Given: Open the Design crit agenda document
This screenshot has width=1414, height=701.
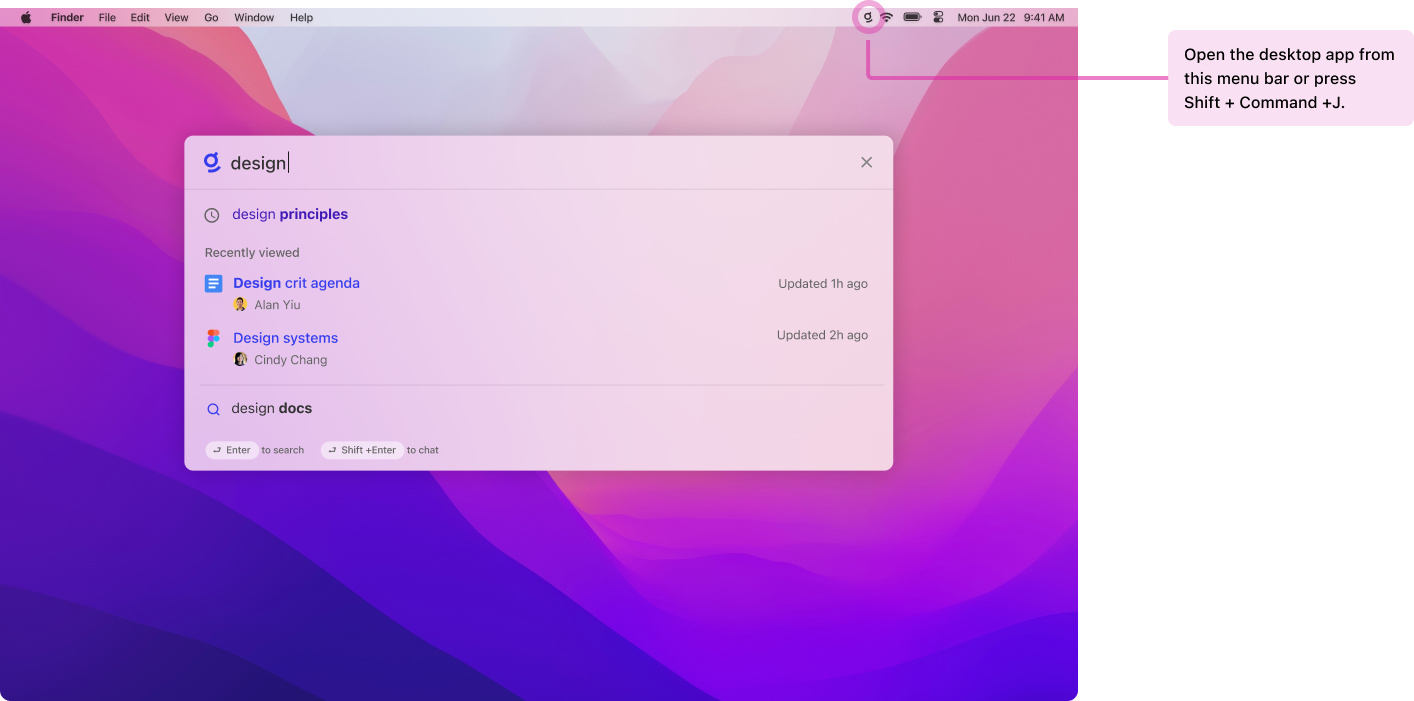Looking at the screenshot, I should point(296,283).
